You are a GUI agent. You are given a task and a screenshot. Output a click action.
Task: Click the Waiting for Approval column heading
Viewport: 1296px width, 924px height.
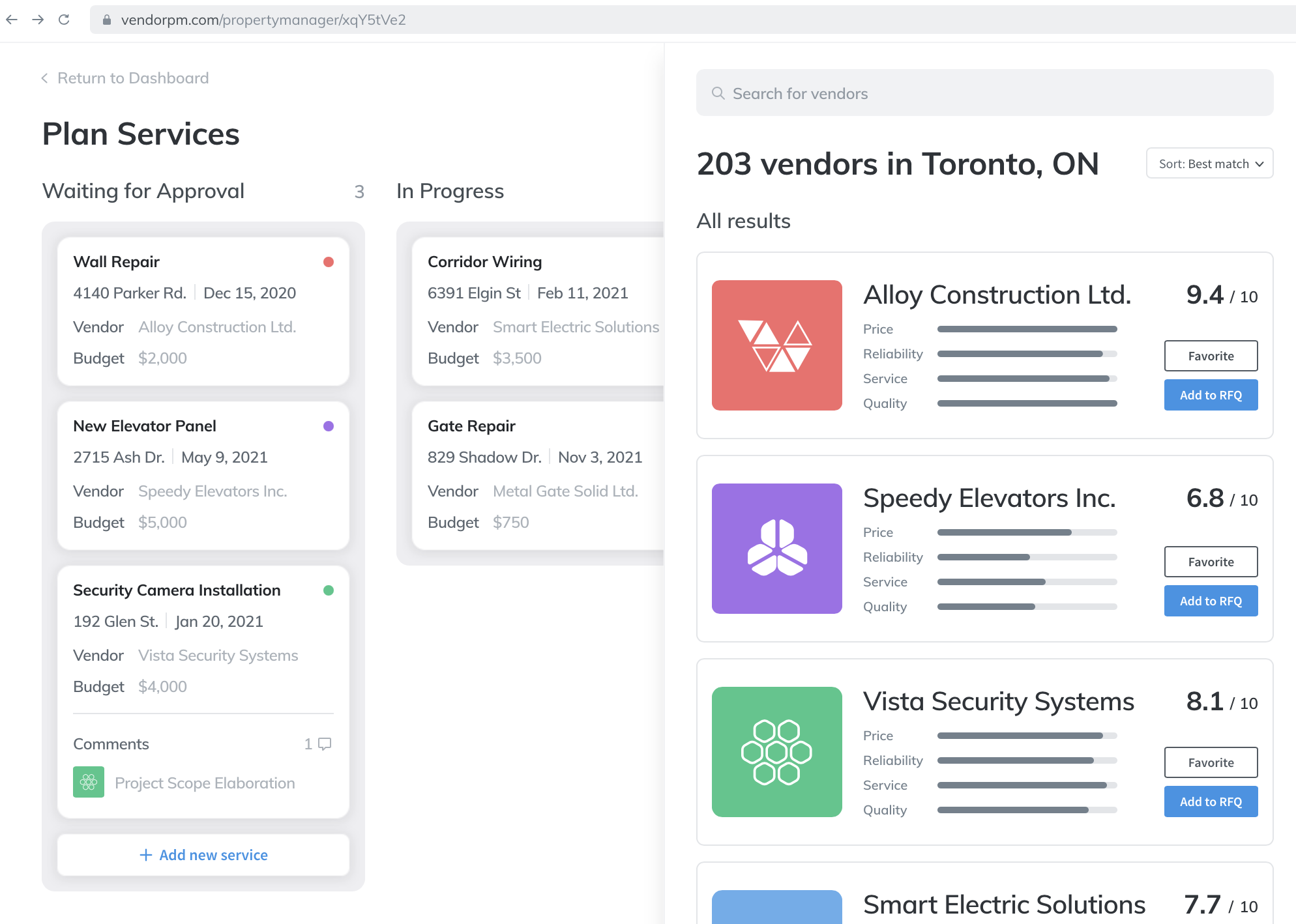143,191
